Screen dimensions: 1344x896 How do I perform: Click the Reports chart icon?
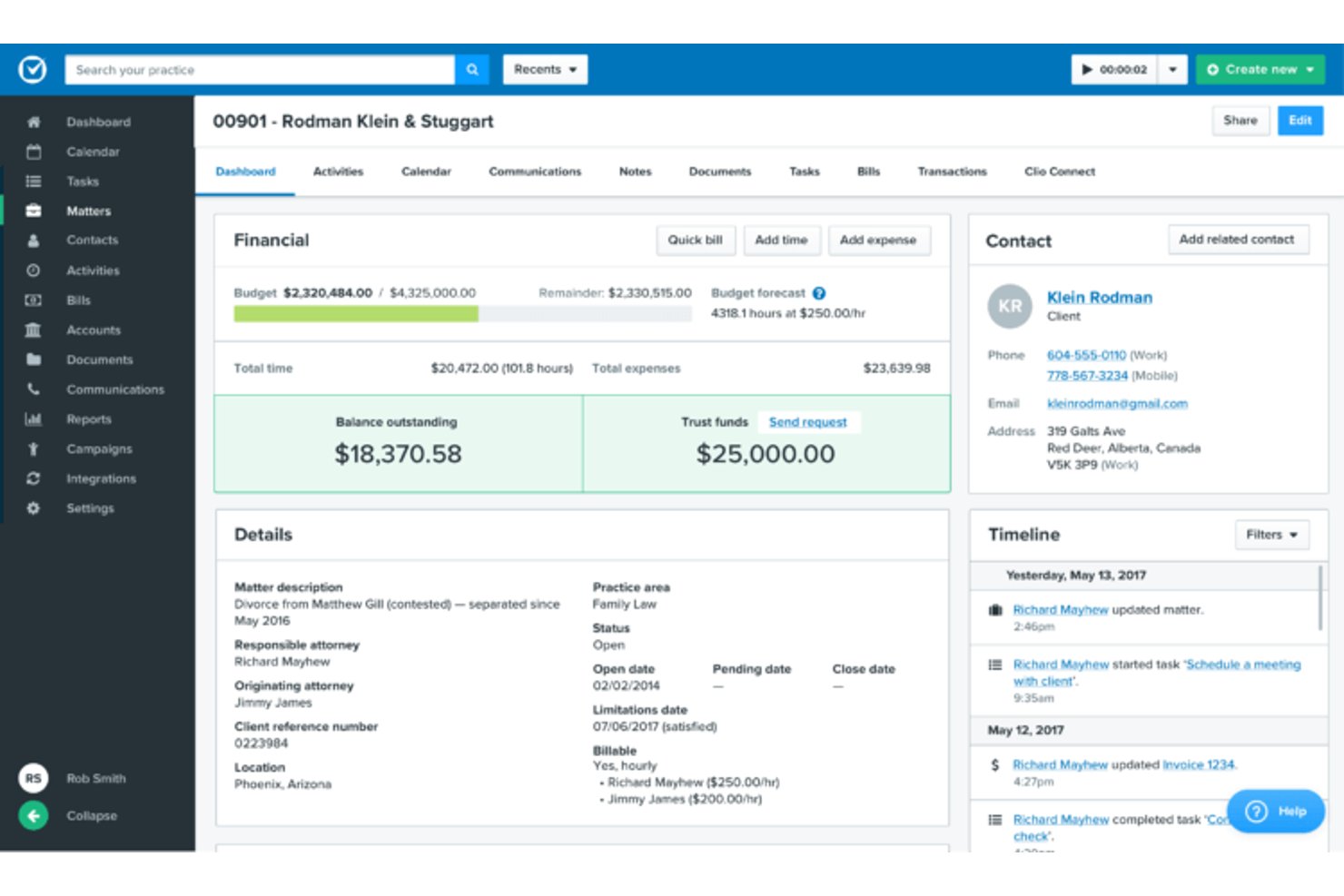click(x=34, y=419)
